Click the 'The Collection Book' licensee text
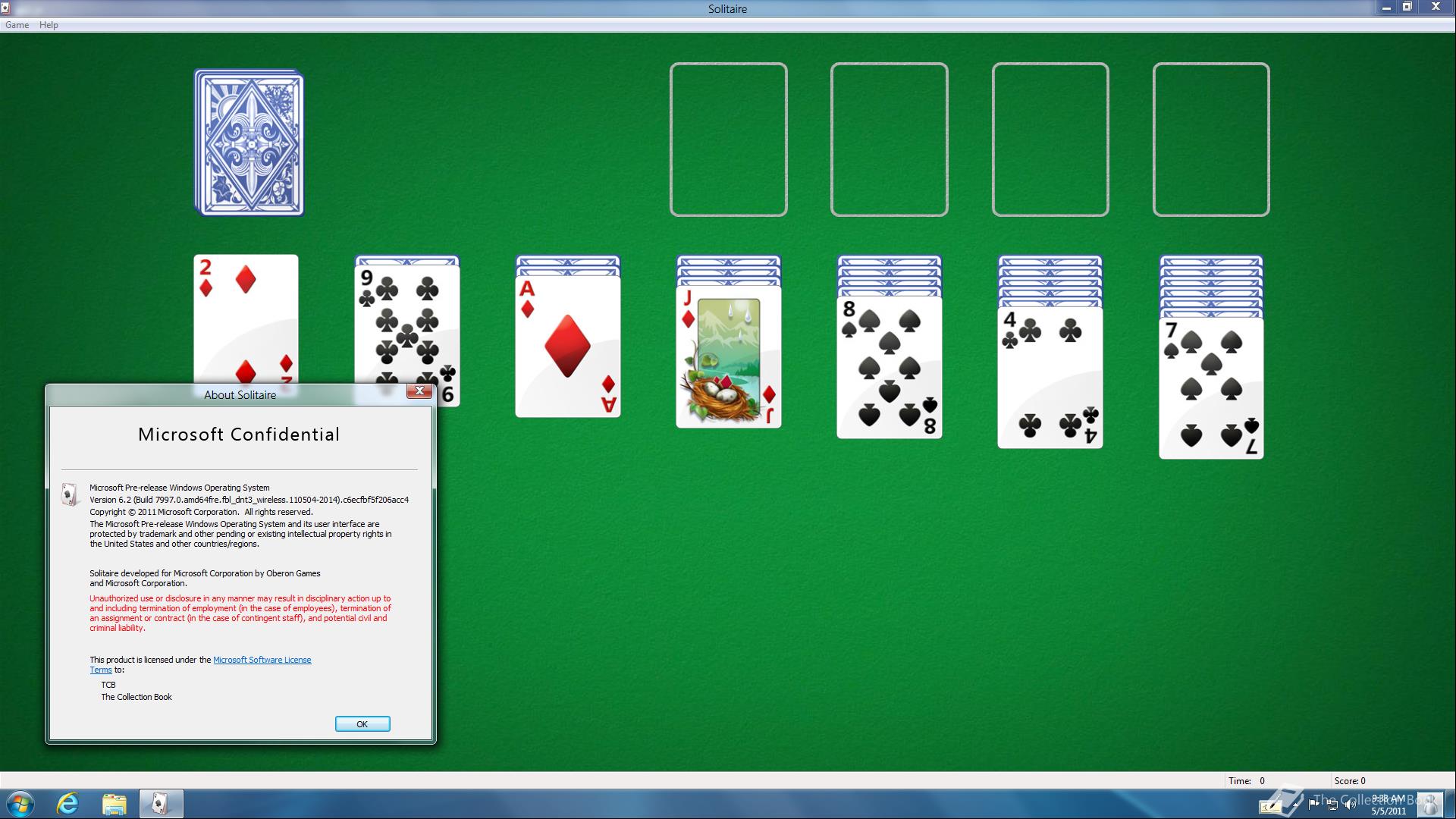Image resolution: width=1456 pixels, height=819 pixels. (x=136, y=697)
